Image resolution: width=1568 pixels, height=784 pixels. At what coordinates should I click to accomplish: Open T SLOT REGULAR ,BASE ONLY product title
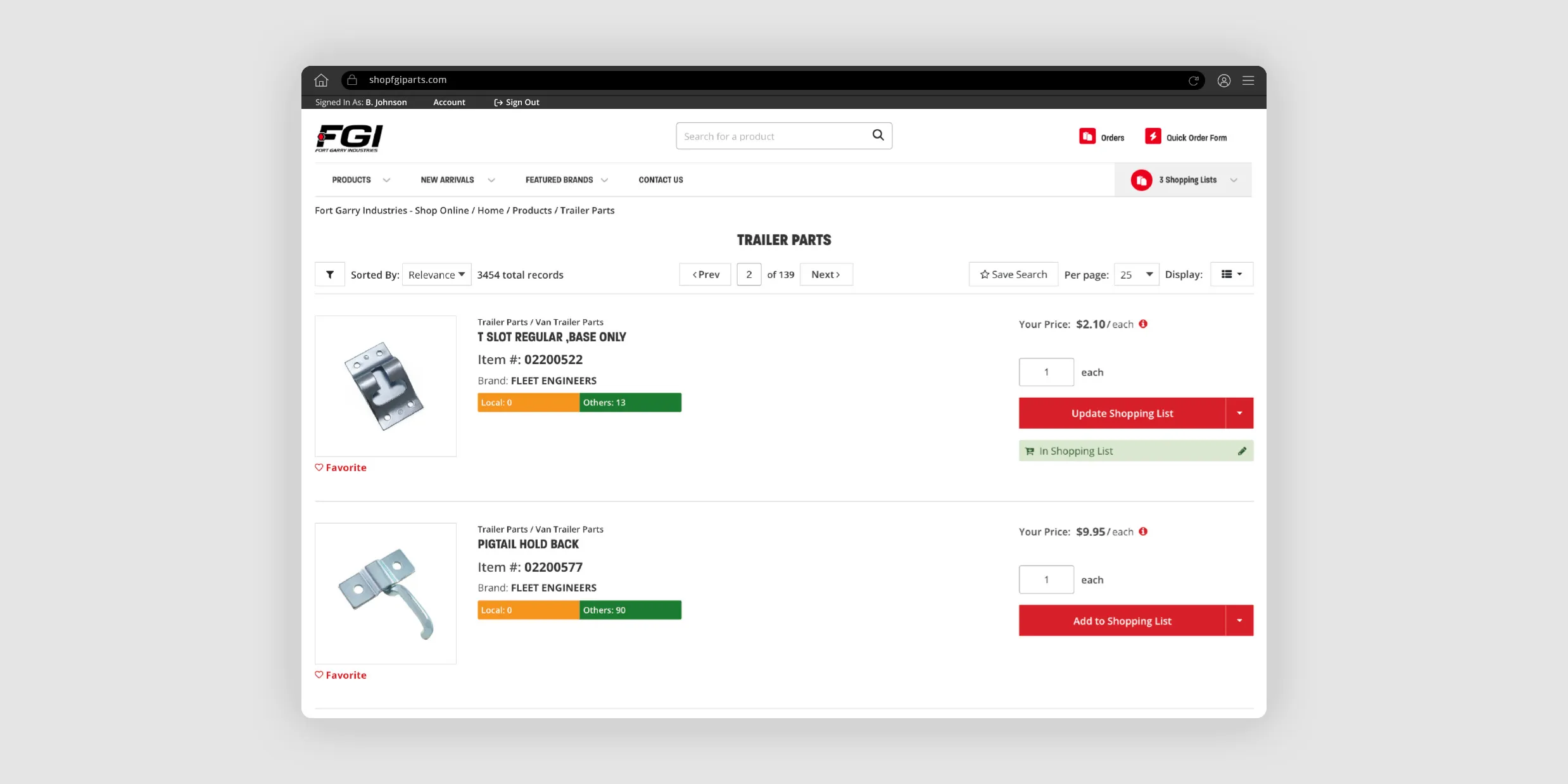[552, 337]
